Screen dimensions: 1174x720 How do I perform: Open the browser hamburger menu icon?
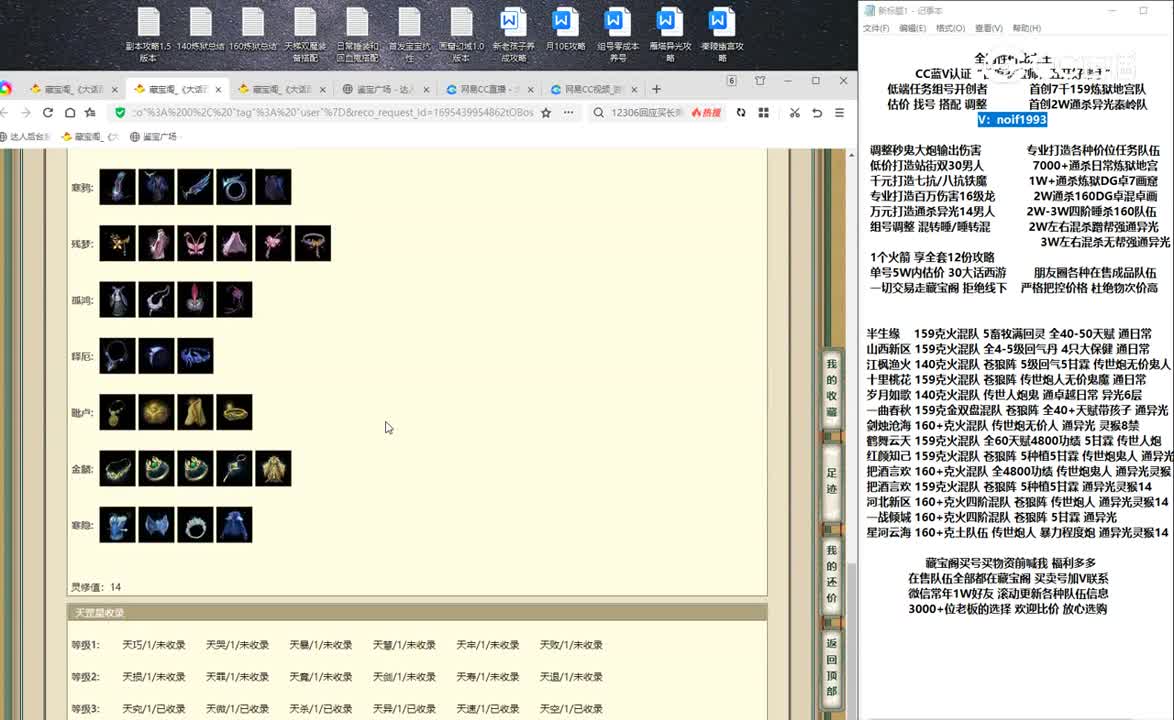(x=839, y=112)
